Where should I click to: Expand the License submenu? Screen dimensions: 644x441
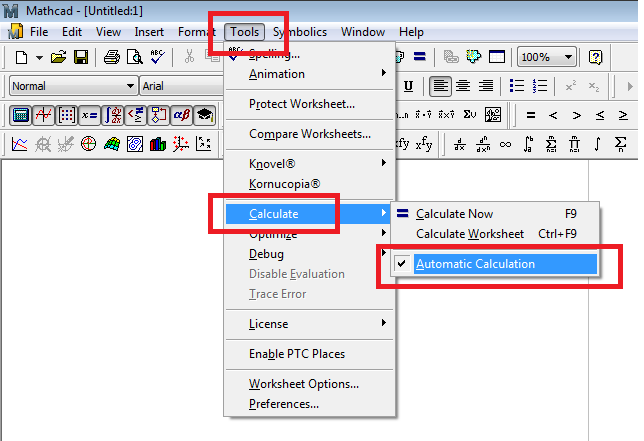click(309, 324)
